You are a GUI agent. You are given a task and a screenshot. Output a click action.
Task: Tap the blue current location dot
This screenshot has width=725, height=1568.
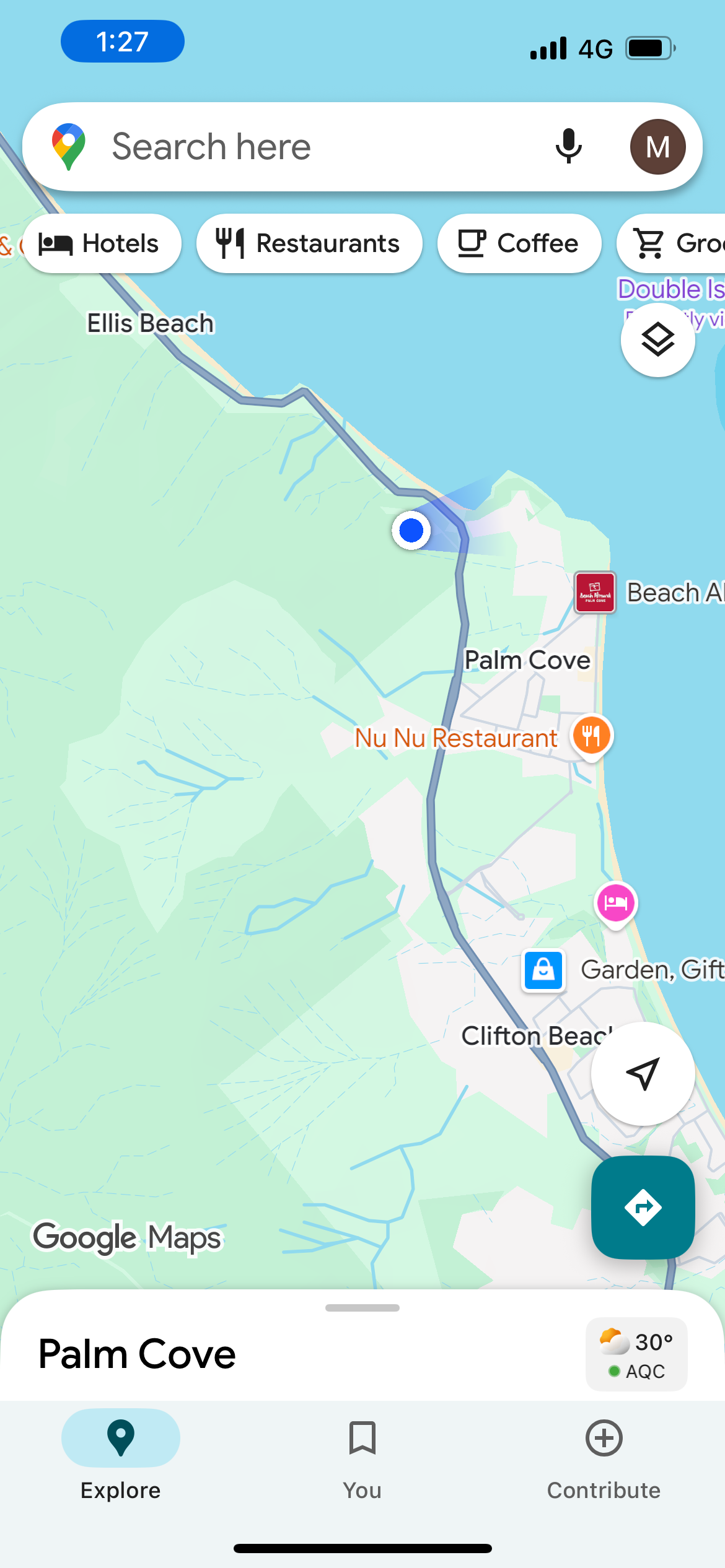coord(411,530)
